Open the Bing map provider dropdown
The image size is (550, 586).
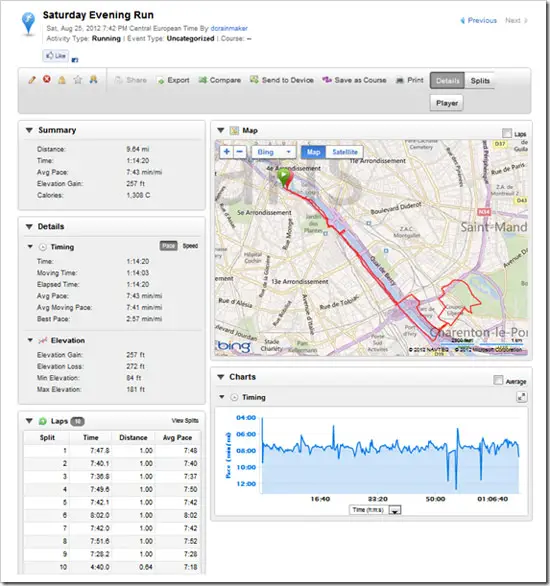point(274,152)
